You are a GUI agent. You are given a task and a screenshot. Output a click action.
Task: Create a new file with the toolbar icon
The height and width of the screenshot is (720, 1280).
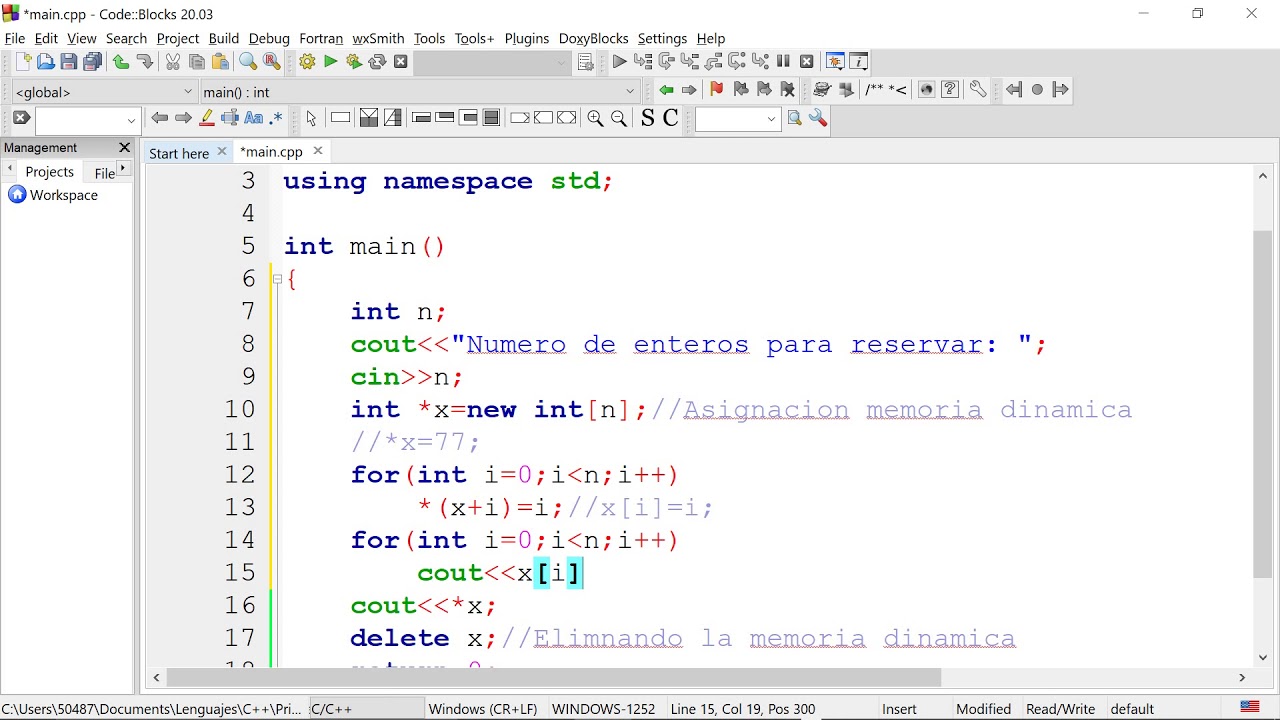tap(22, 62)
